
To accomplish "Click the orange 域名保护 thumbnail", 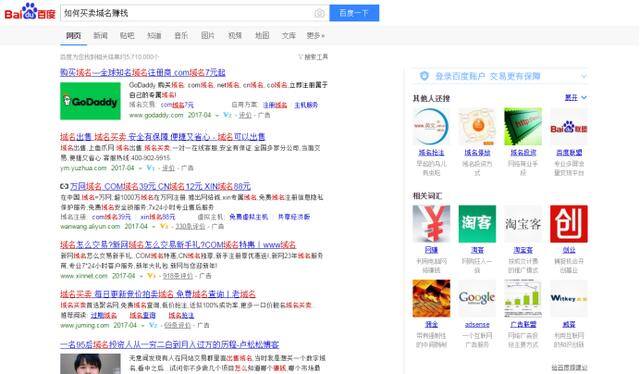I will tap(477, 127).
